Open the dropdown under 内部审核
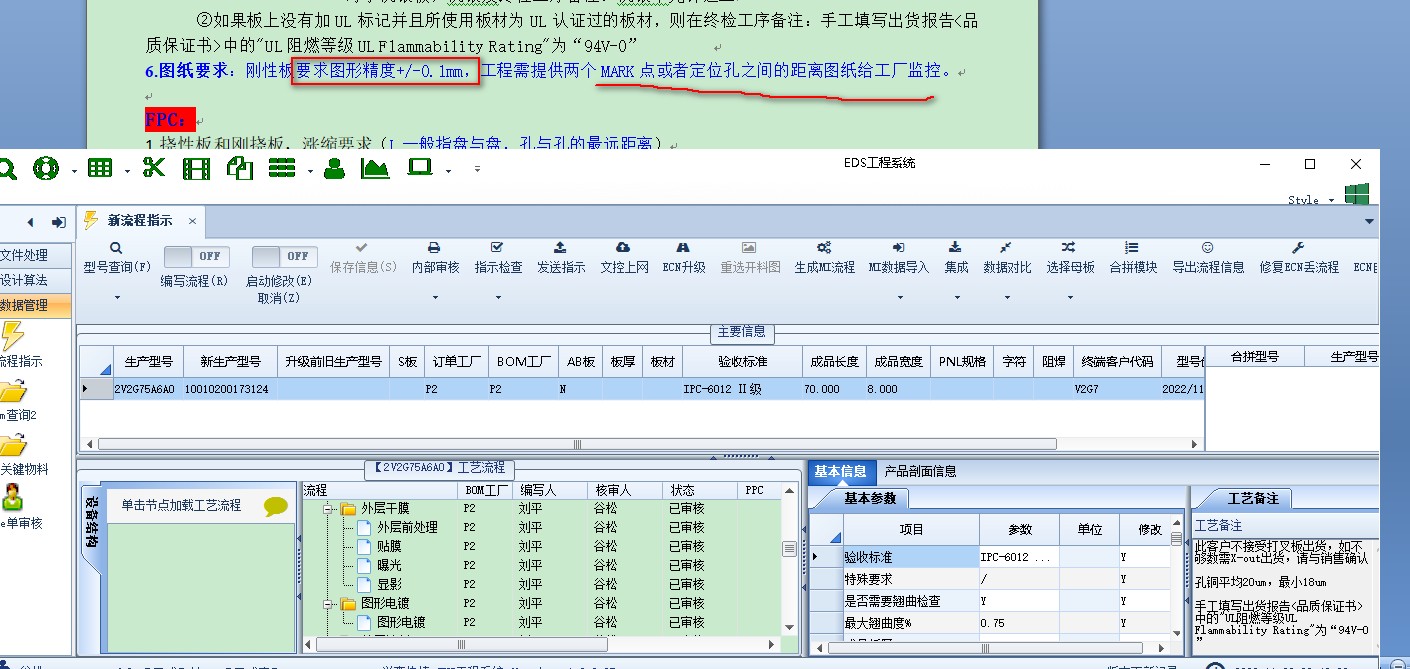Viewport: 1410px width, 669px height. pyautogui.click(x=435, y=297)
